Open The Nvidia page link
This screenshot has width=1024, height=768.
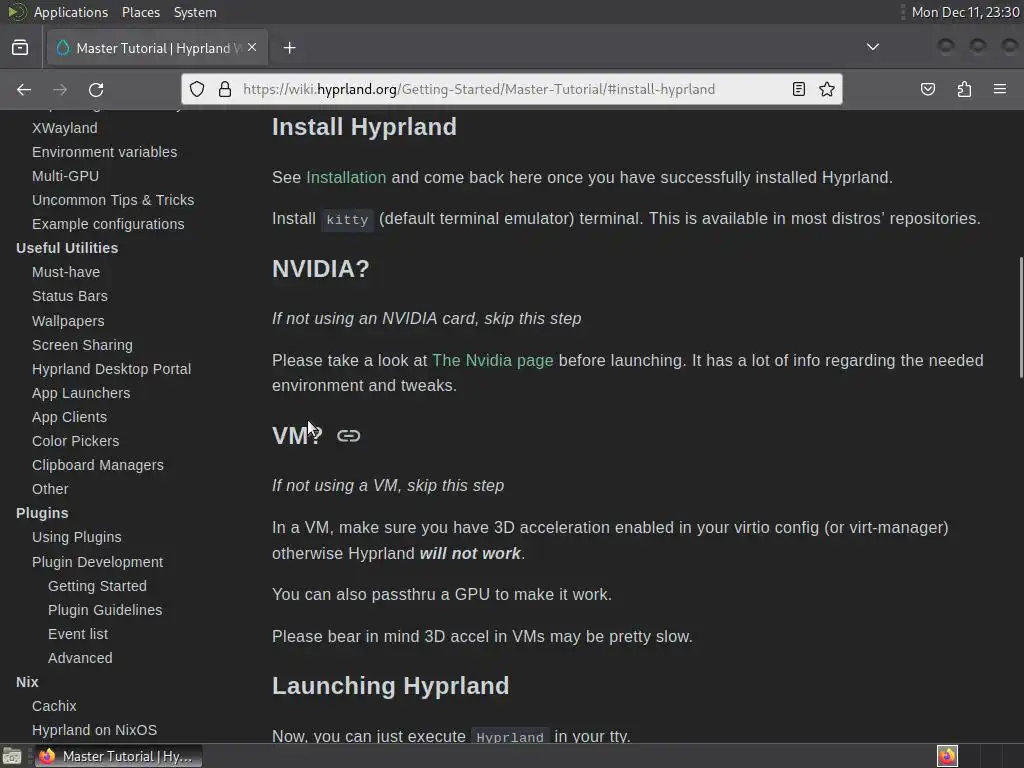tap(492, 360)
